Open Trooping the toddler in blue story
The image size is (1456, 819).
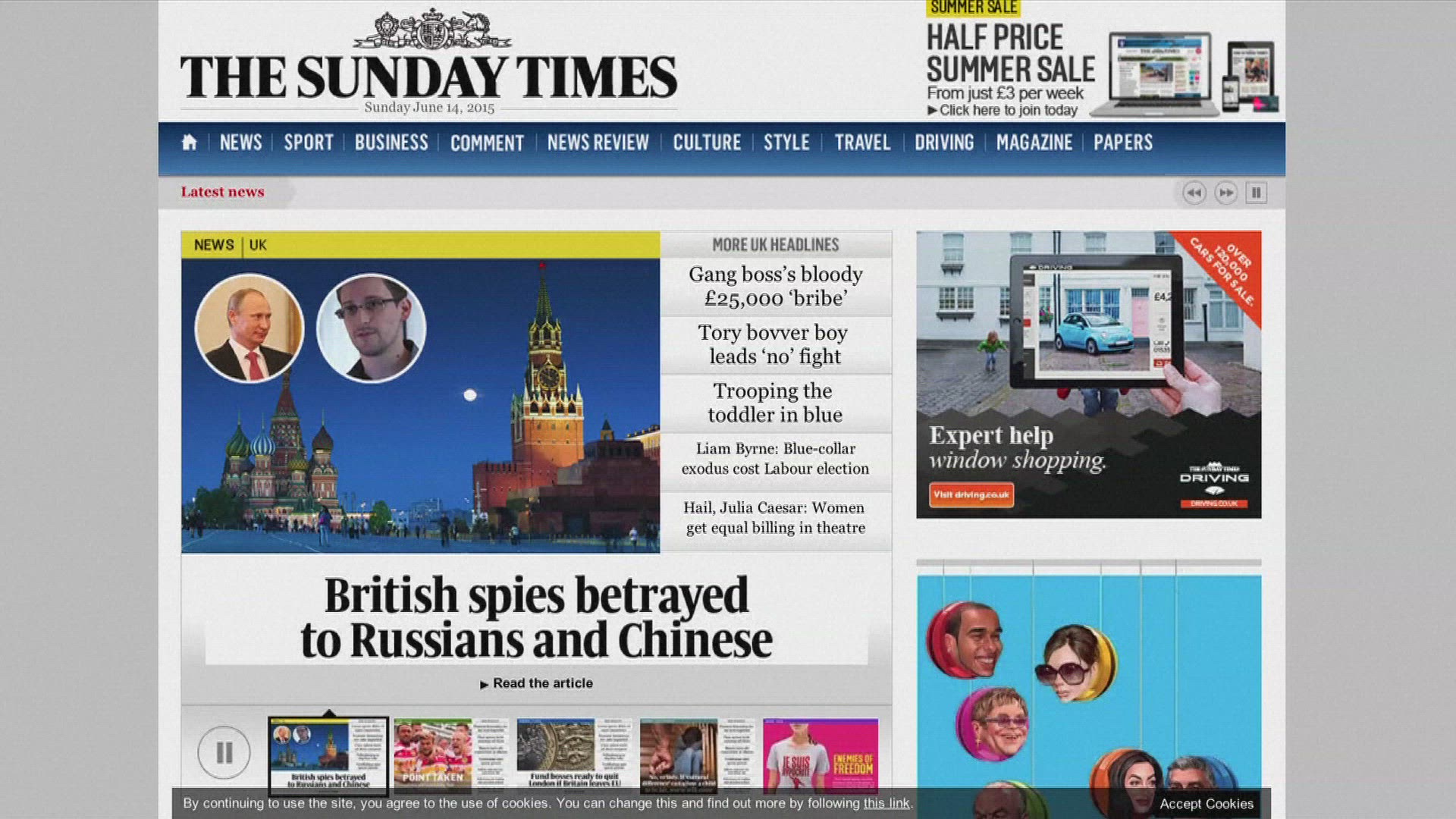(775, 403)
